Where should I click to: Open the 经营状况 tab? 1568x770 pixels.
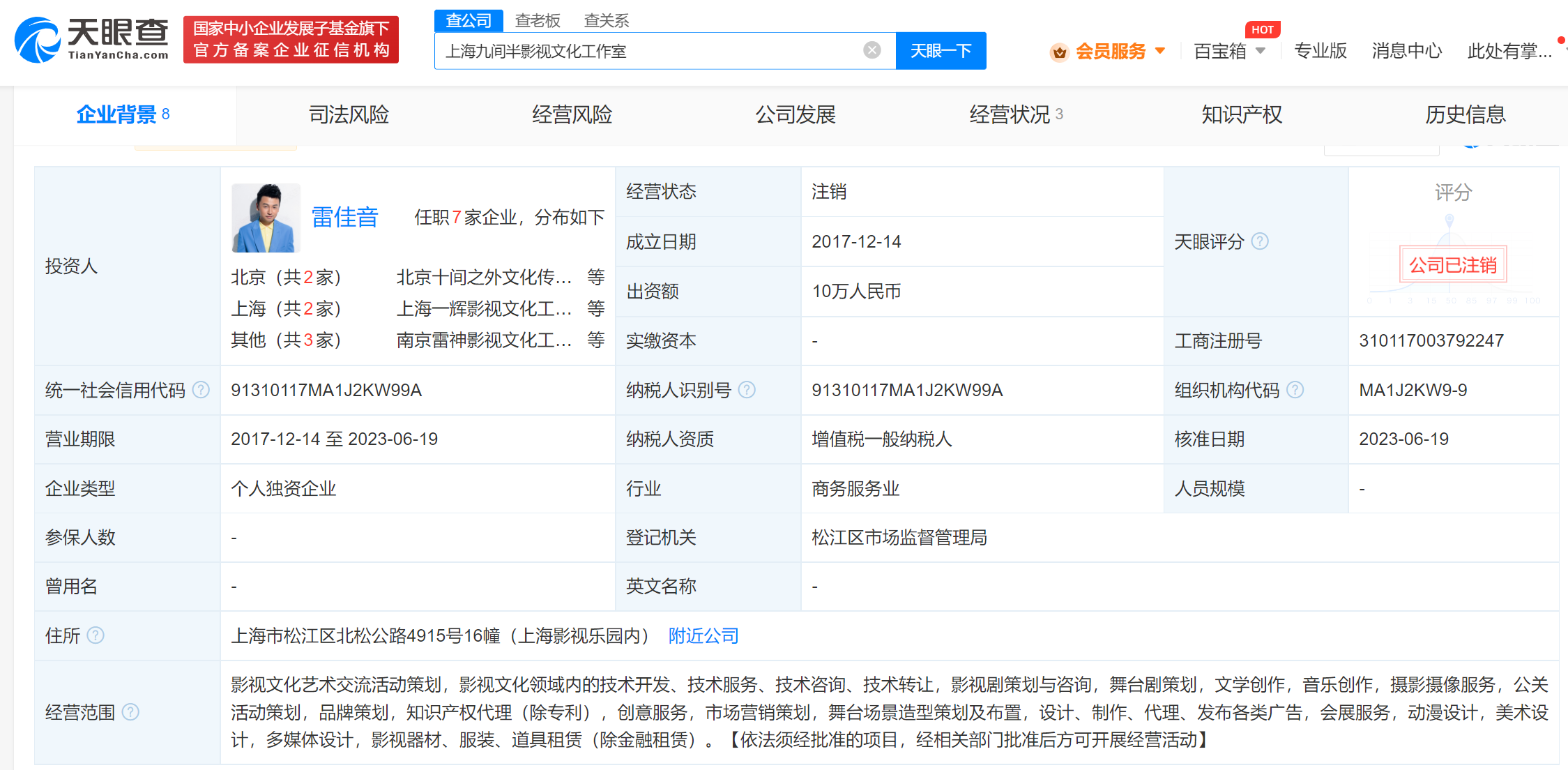[1016, 114]
